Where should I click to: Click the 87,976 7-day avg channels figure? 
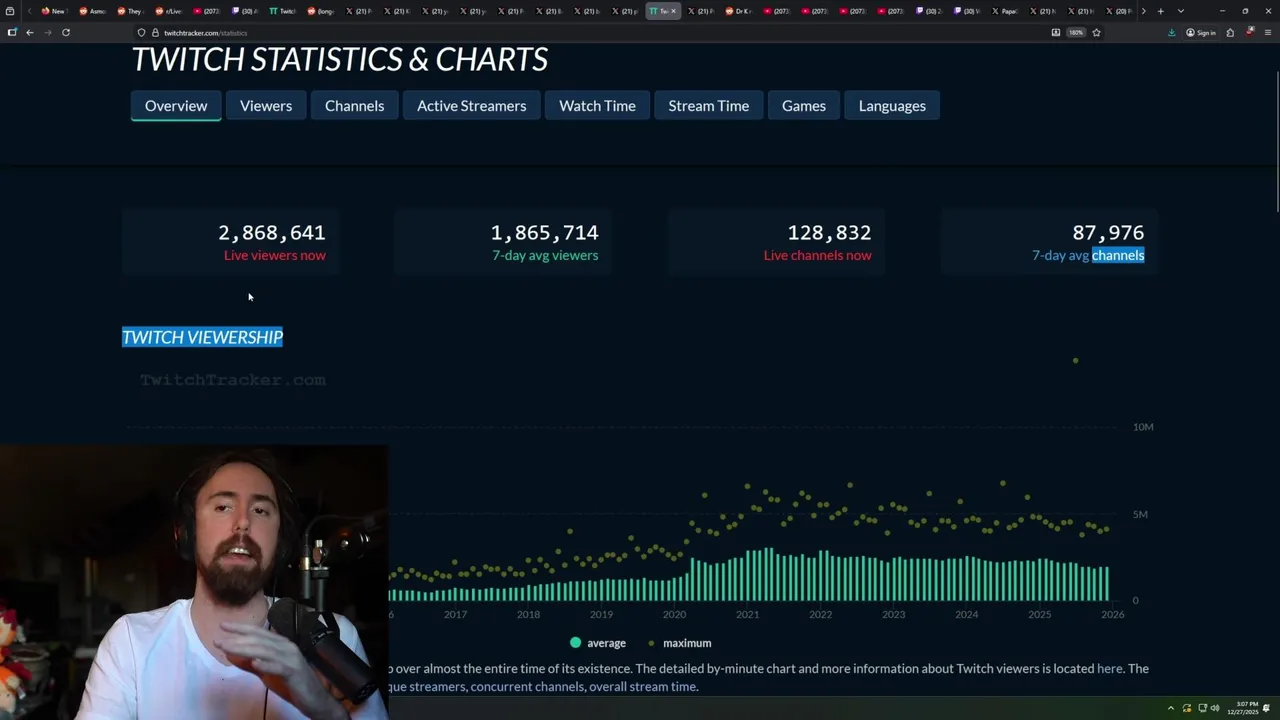click(x=1108, y=232)
